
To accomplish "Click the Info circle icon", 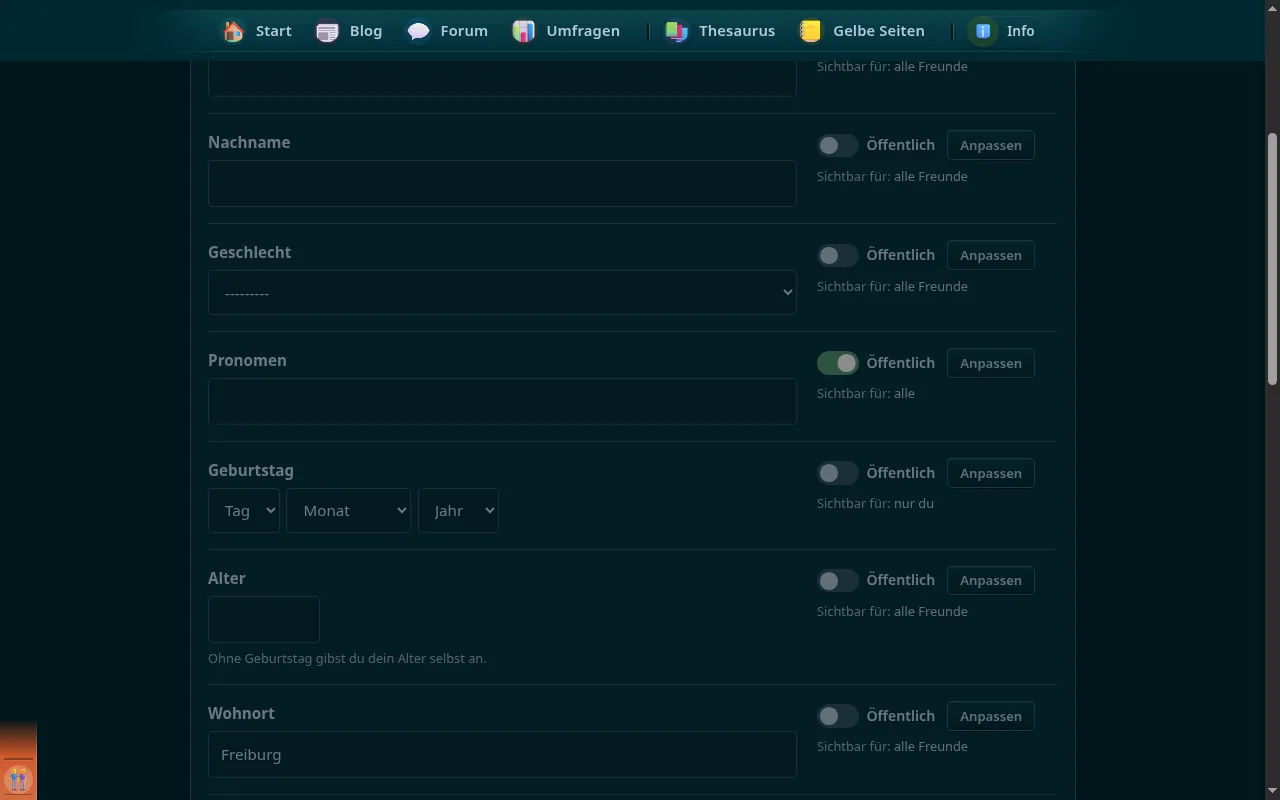I will pyautogui.click(x=983, y=31).
